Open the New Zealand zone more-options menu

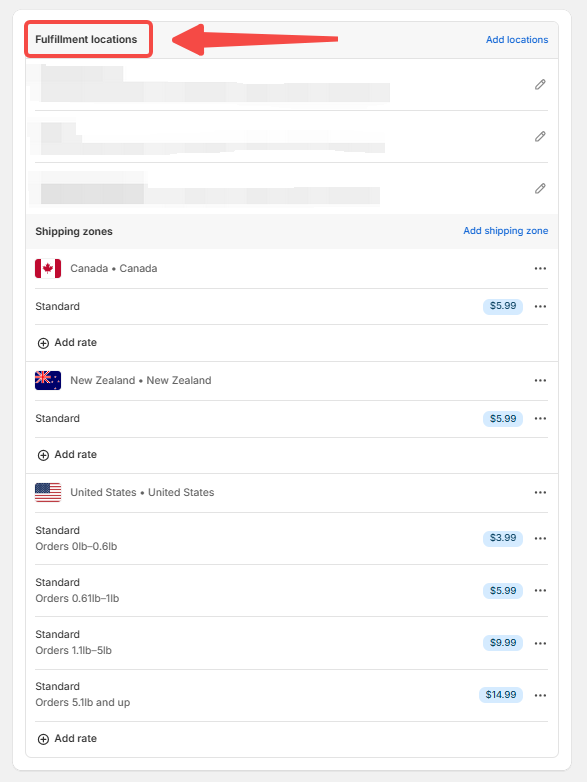point(540,381)
